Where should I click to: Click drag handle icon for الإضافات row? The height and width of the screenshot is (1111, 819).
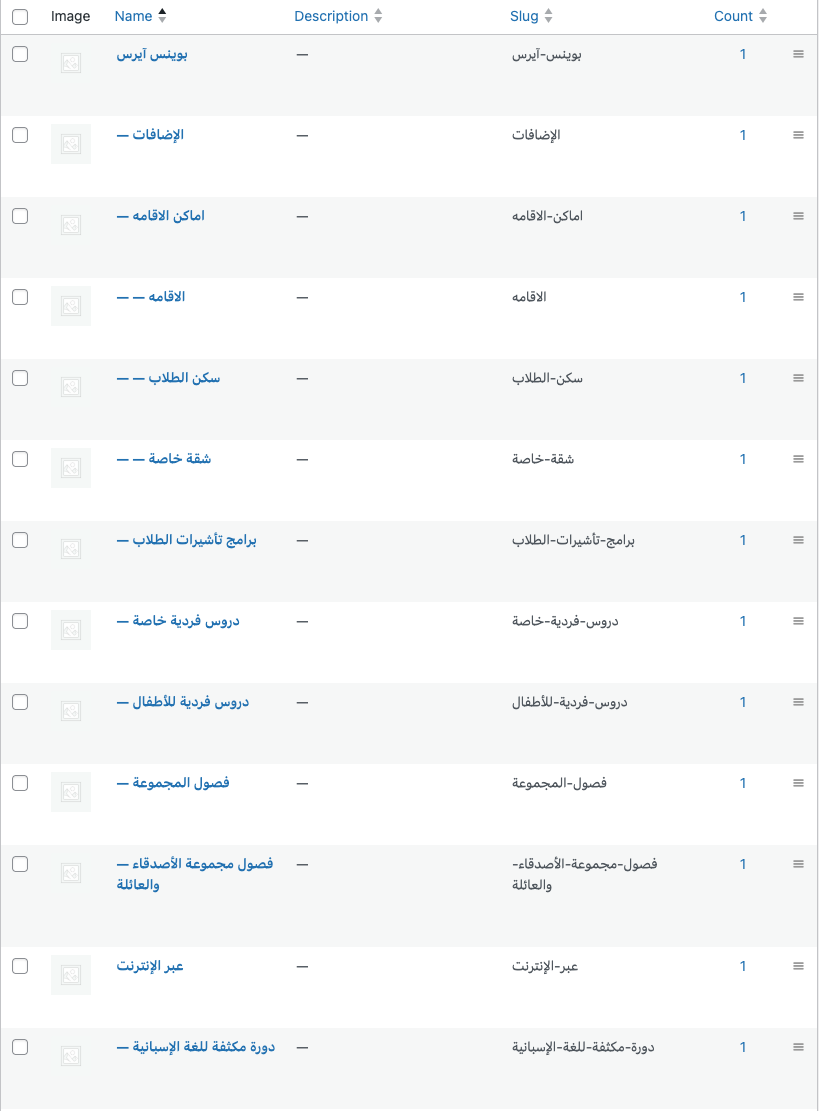(x=798, y=135)
